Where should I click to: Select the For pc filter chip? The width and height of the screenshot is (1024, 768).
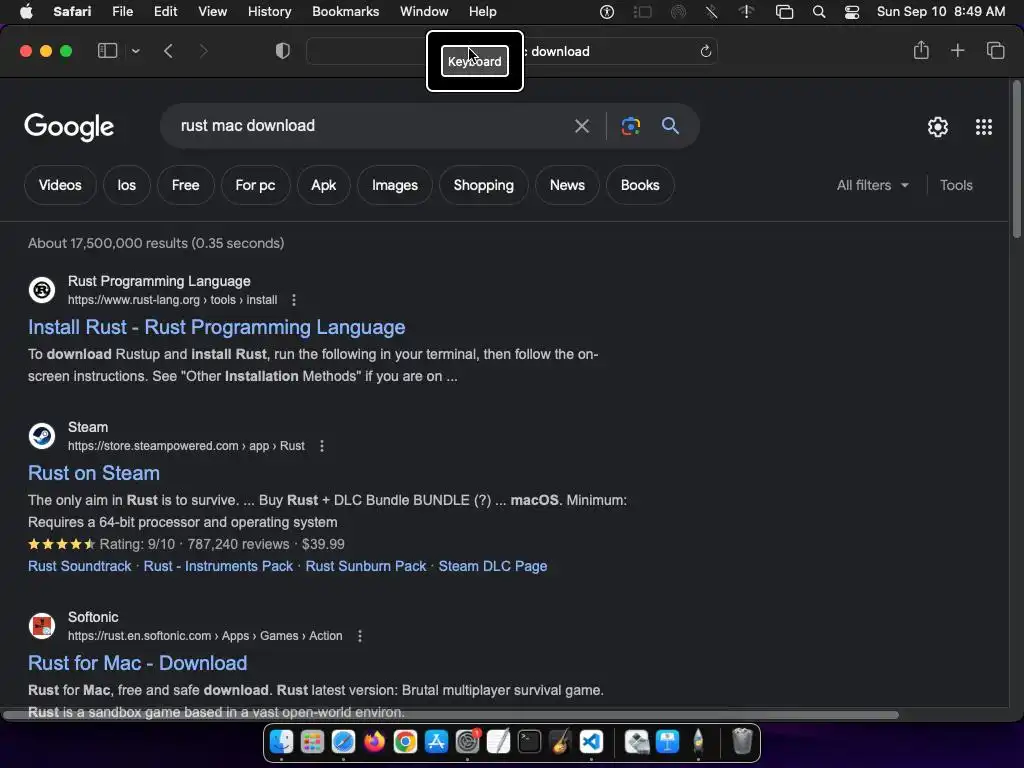click(255, 185)
